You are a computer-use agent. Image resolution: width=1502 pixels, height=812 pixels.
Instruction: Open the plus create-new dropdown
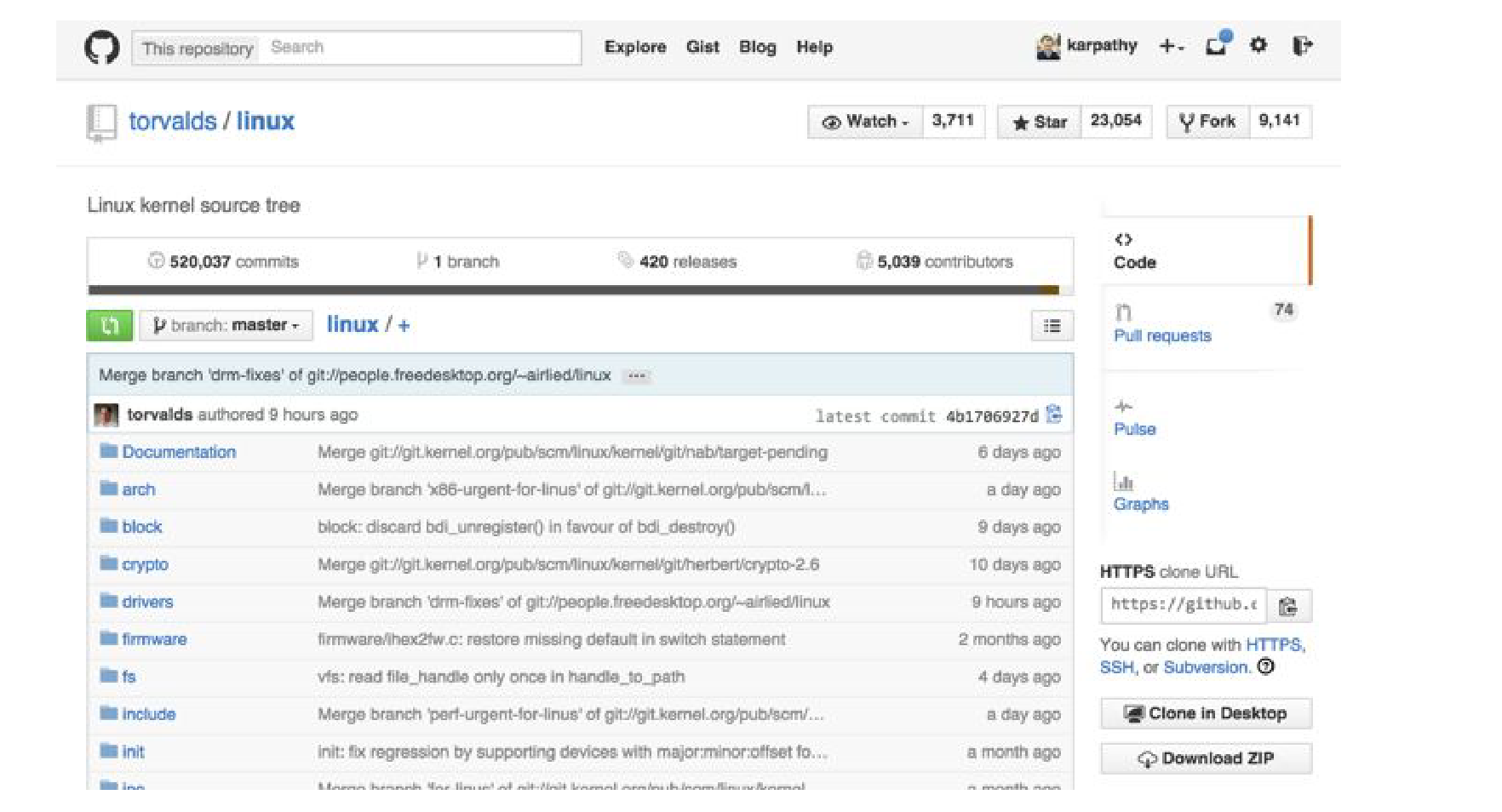click(x=1171, y=47)
